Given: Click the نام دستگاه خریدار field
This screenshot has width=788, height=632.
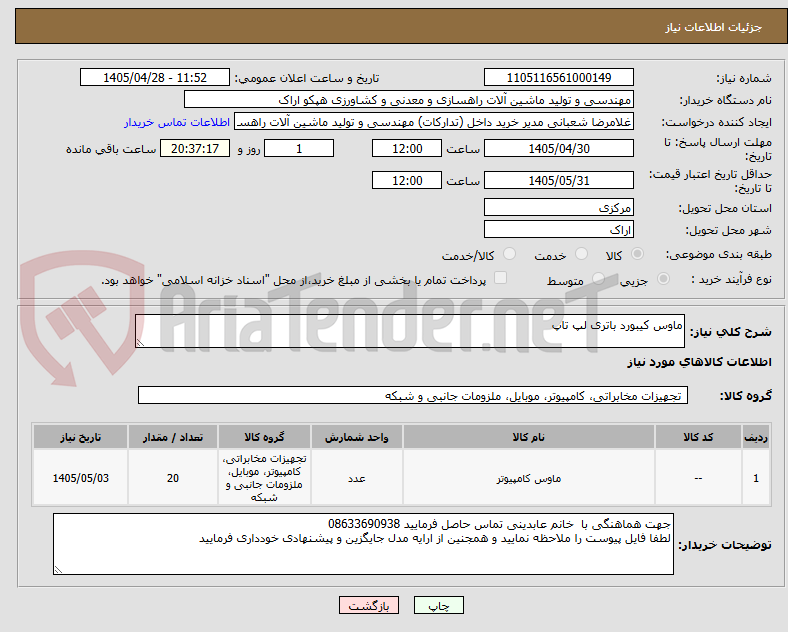Looking at the screenshot, I should [x=409, y=99].
